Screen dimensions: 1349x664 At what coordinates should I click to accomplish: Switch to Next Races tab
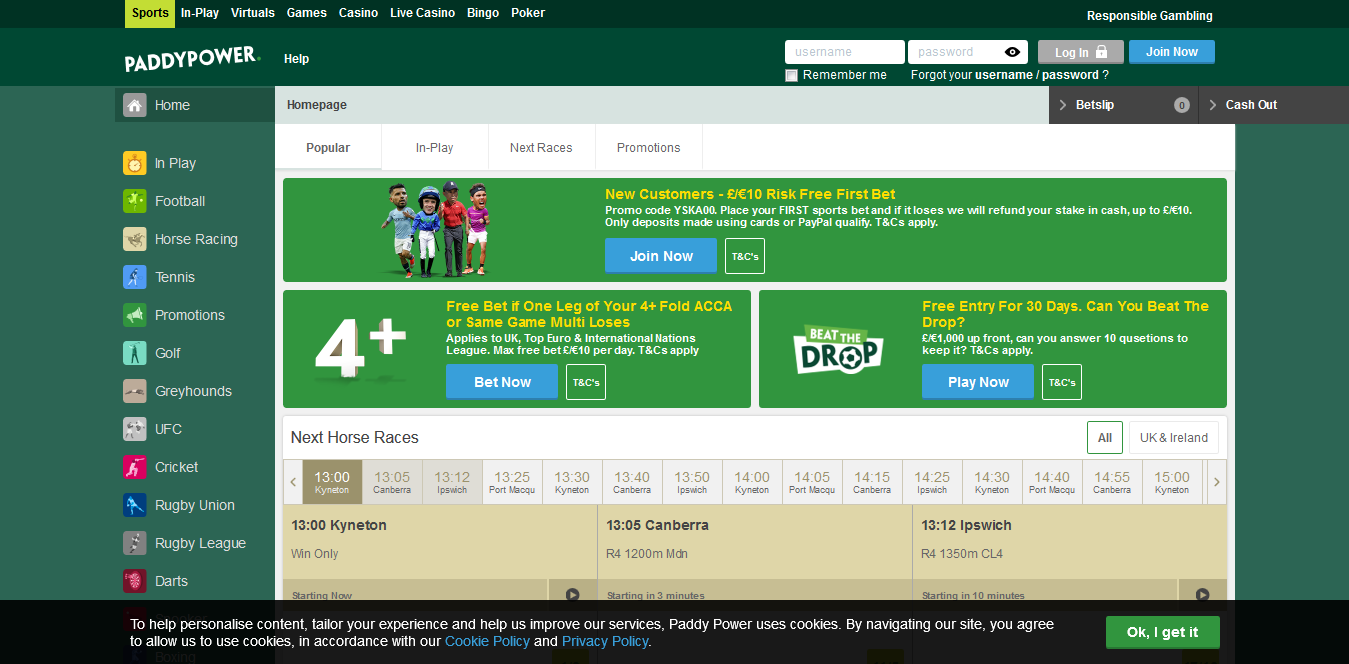point(541,148)
